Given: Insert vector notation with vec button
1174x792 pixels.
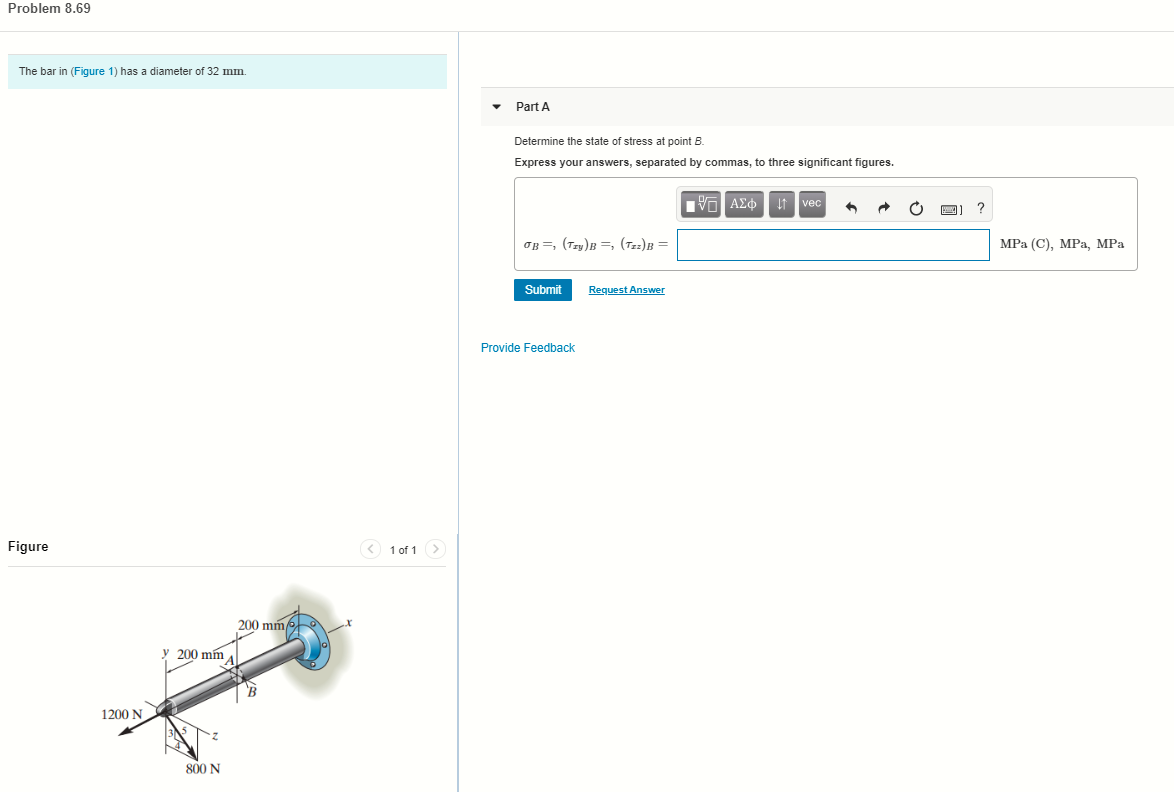Looking at the screenshot, I should pos(812,204).
